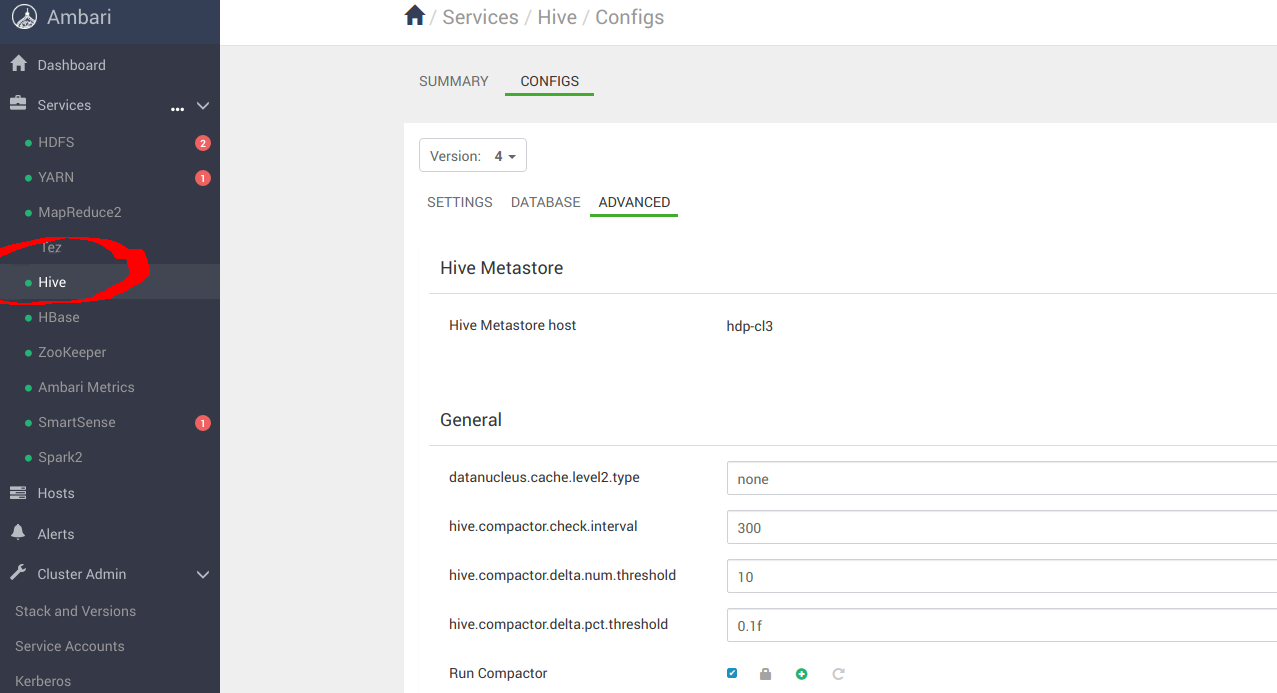
Task: Open the DATABASE config tab
Action: pyautogui.click(x=545, y=202)
